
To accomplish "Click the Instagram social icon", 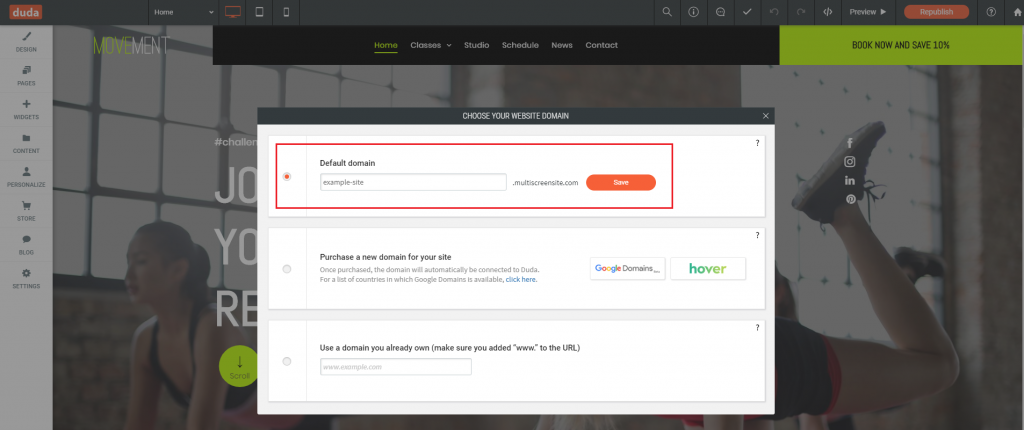I will tap(850, 161).
